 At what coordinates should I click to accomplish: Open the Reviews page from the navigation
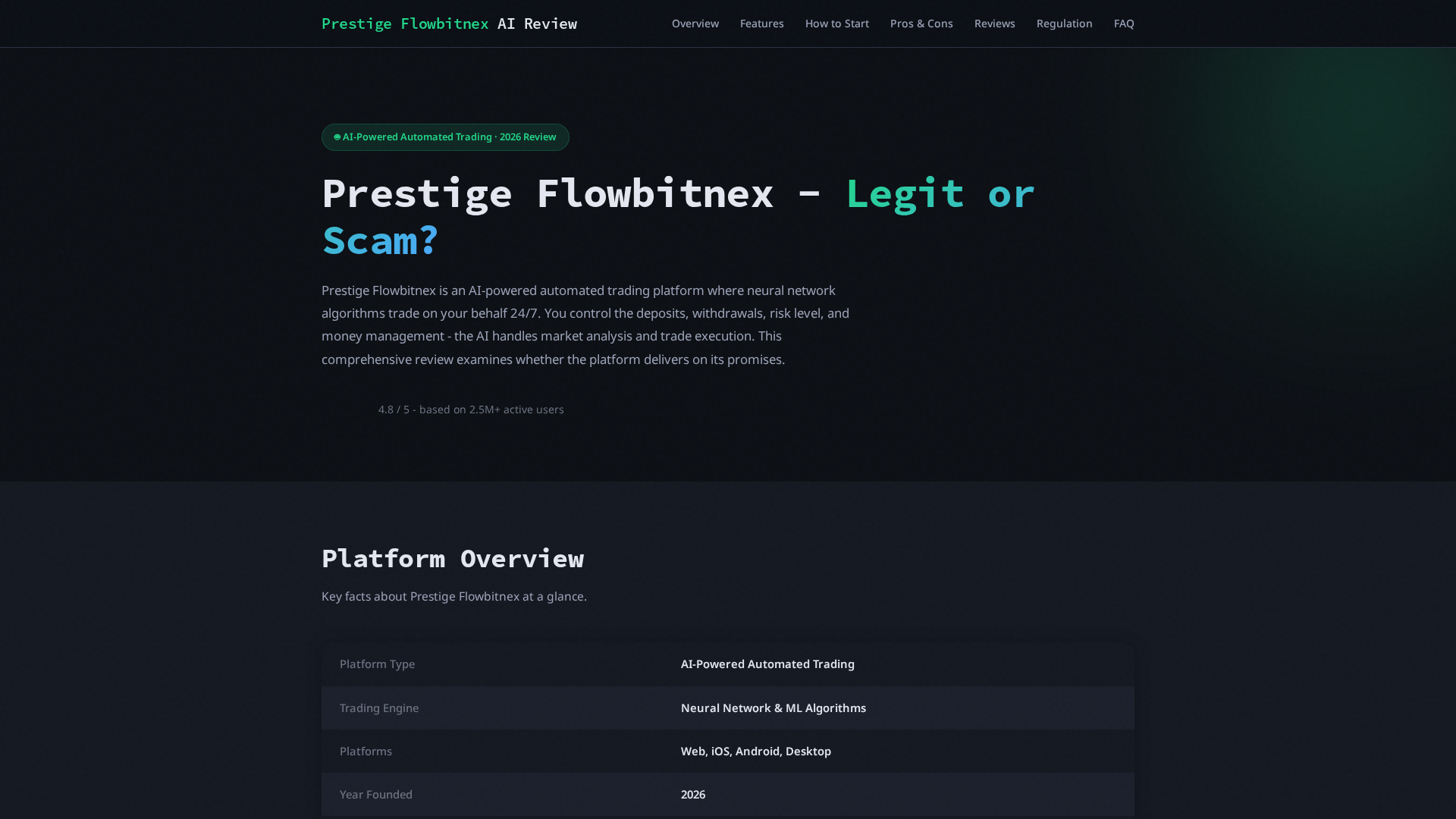994,24
